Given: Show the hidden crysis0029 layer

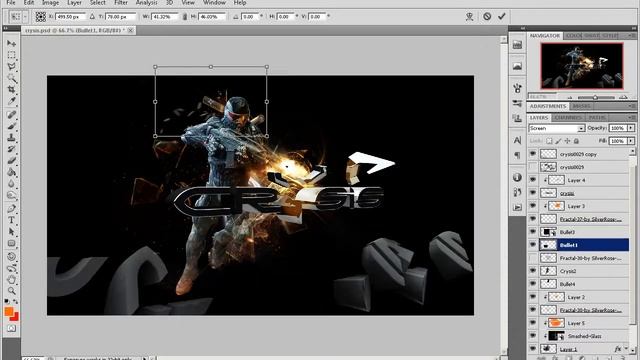Looking at the screenshot, I should [533, 167].
